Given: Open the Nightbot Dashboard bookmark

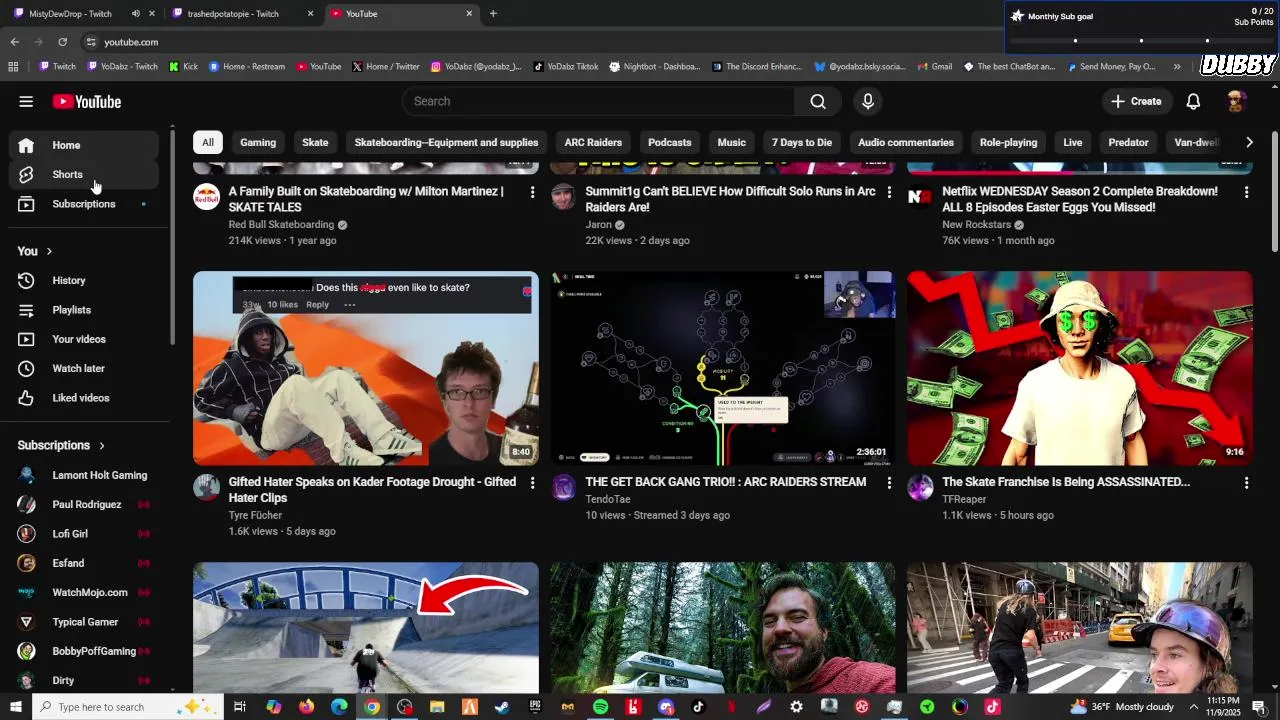Looking at the screenshot, I should (654, 67).
